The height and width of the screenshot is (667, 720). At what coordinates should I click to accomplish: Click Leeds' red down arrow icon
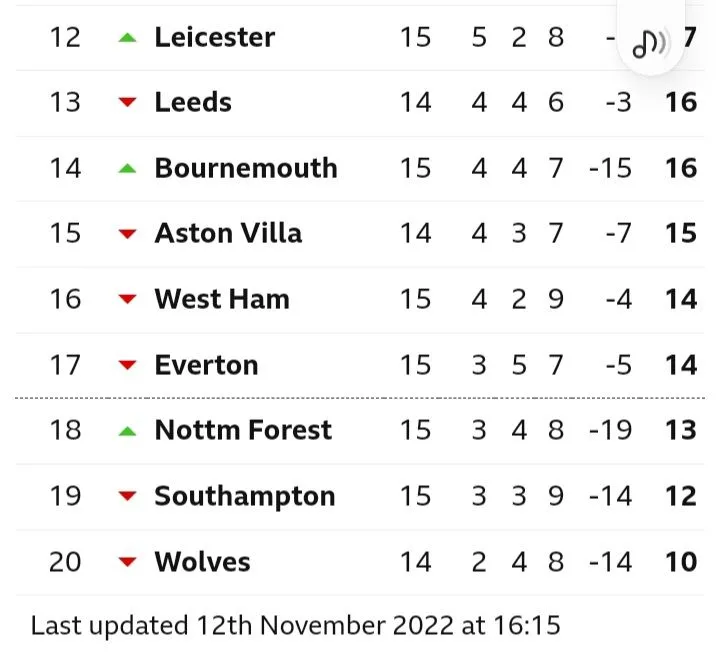point(126,103)
